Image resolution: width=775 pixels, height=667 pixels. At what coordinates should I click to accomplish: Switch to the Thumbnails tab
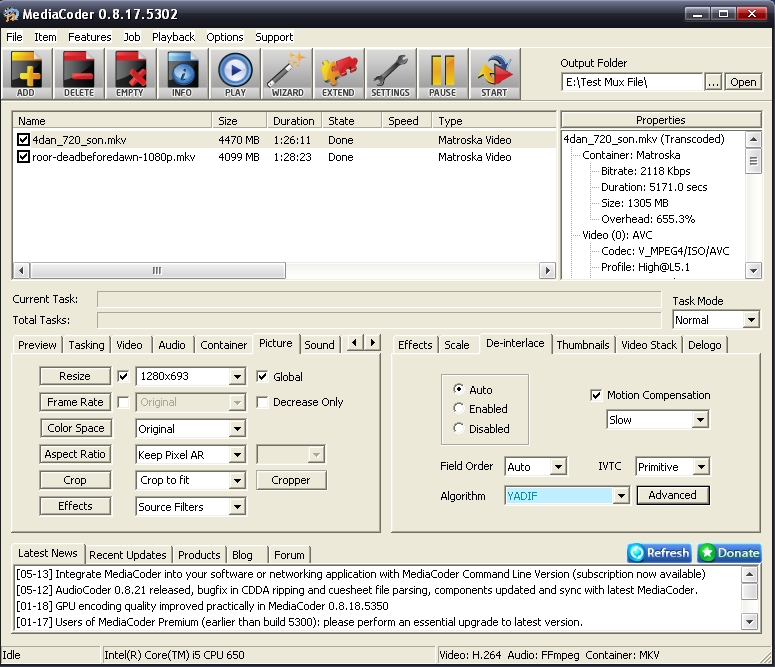coord(583,344)
